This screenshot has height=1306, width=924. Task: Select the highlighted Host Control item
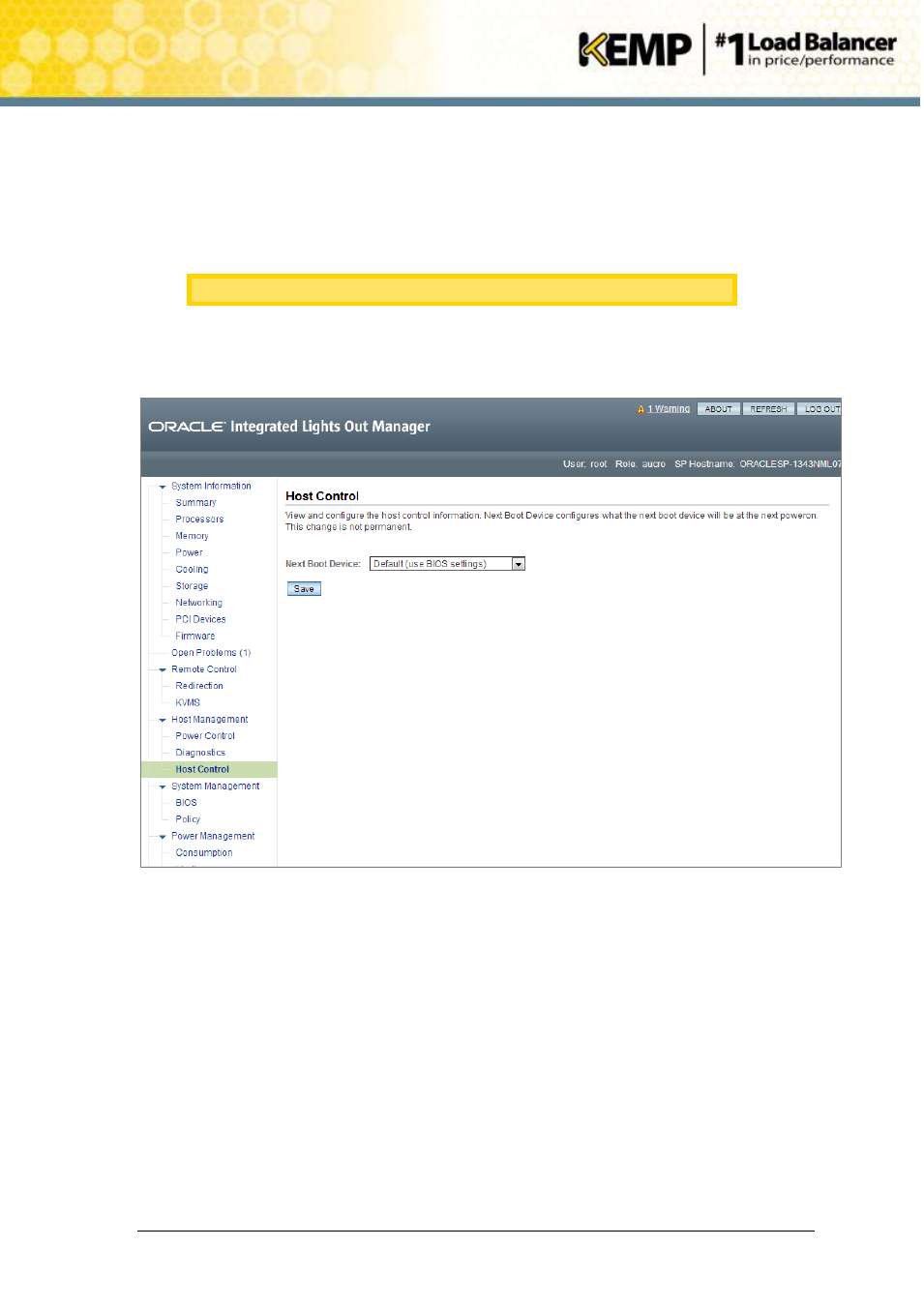(x=209, y=770)
